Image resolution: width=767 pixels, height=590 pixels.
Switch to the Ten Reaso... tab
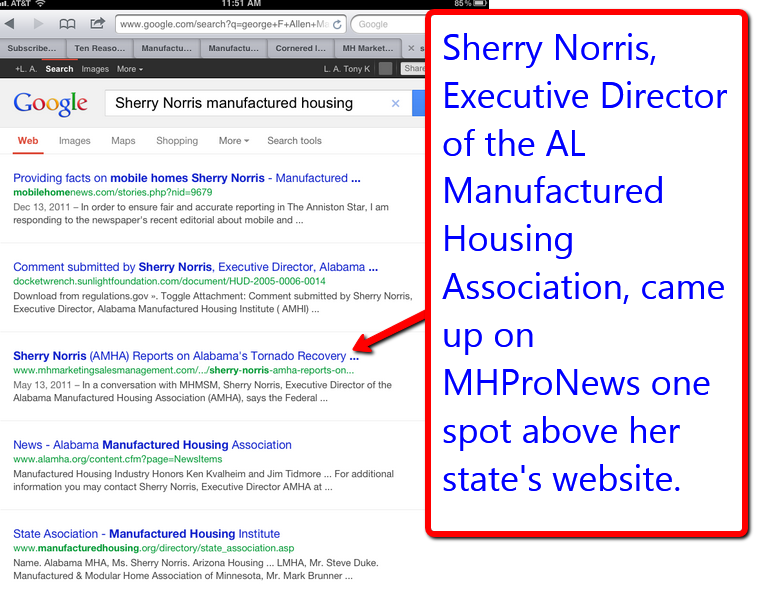99,48
